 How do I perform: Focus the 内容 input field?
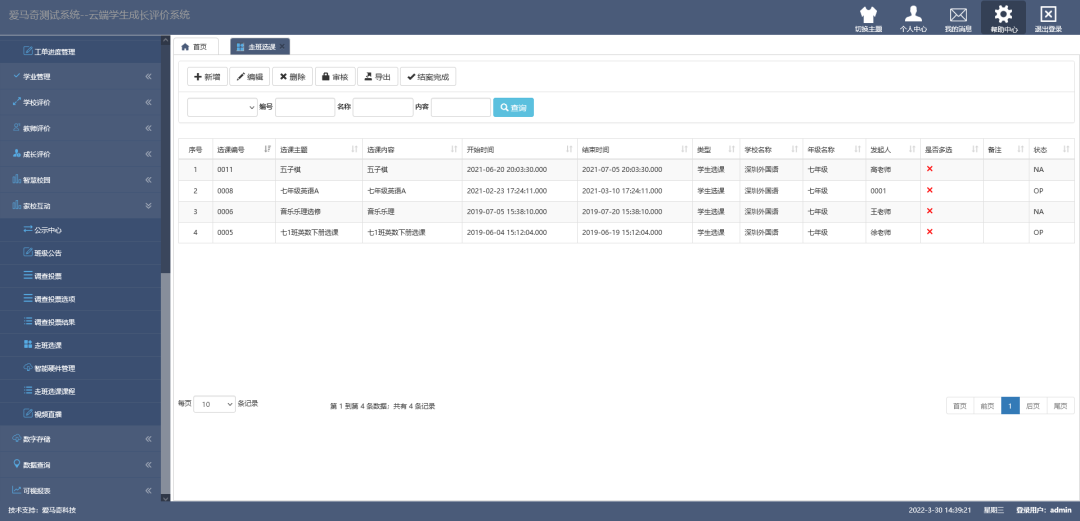461,108
